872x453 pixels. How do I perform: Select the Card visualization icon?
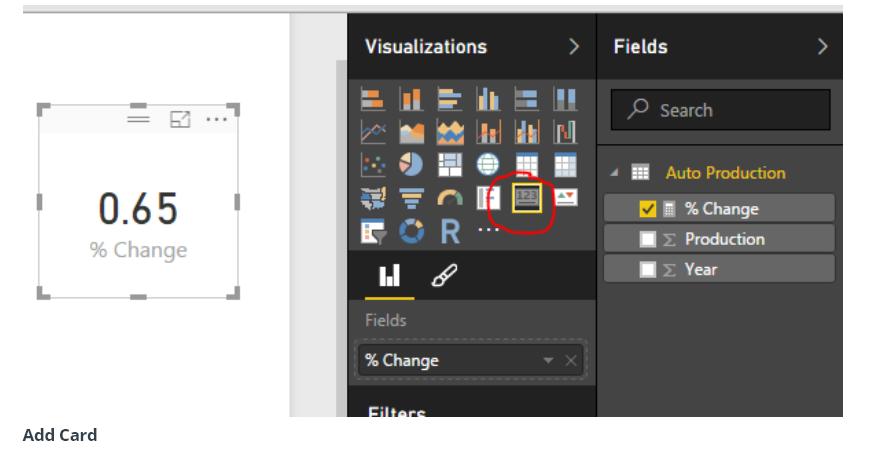[527, 198]
